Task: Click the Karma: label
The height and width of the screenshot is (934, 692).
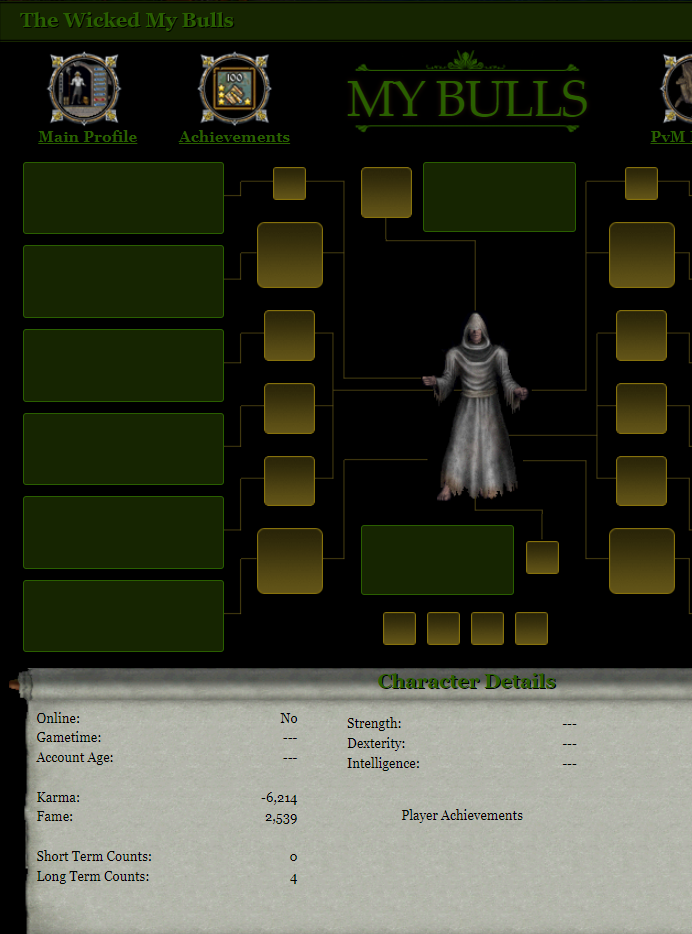Action: (58, 798)
